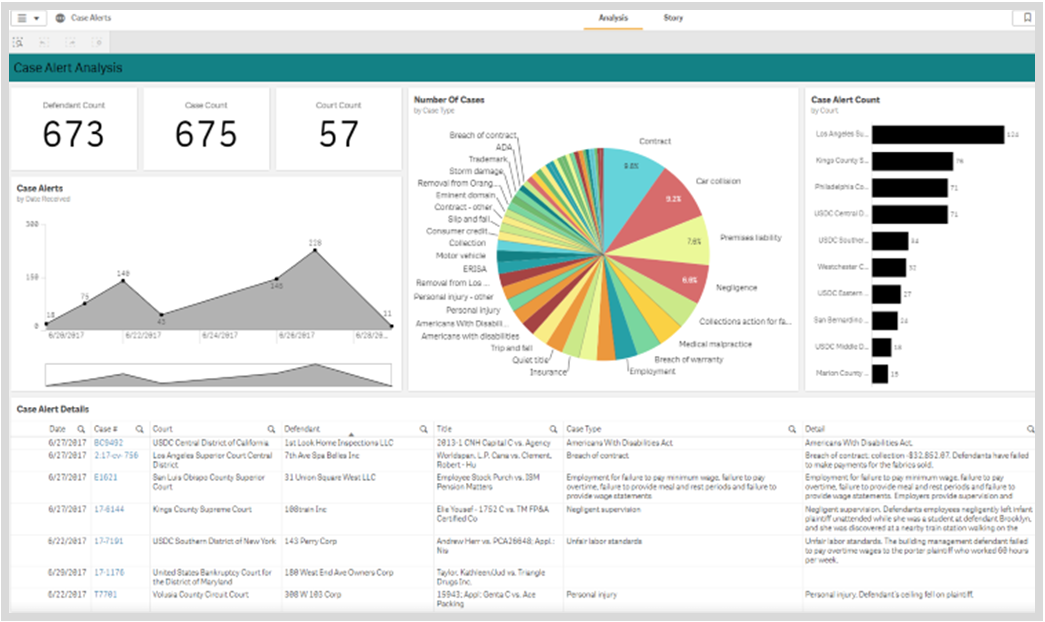Viewport: 1045px width, 622px height.
Task: Search within the Date column
Action: click(x=83, y=427)
